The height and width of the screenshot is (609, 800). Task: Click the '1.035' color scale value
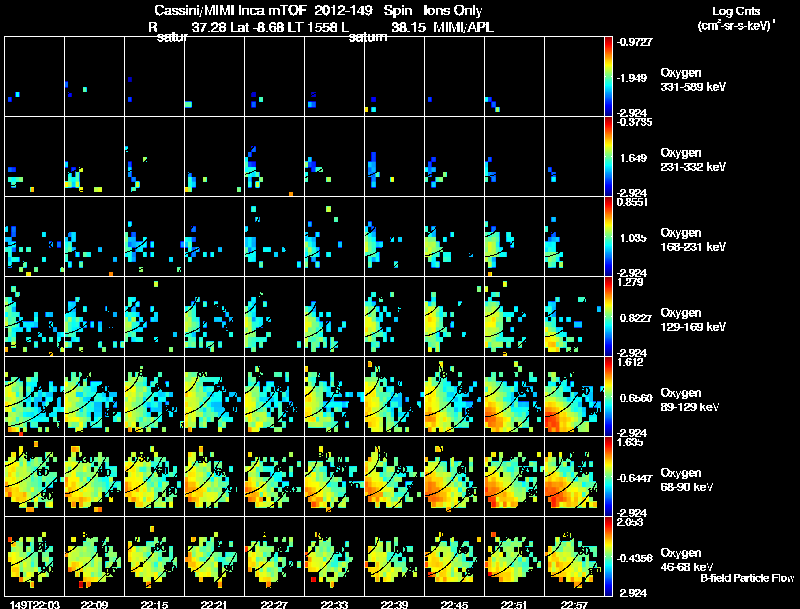(633, 238)
